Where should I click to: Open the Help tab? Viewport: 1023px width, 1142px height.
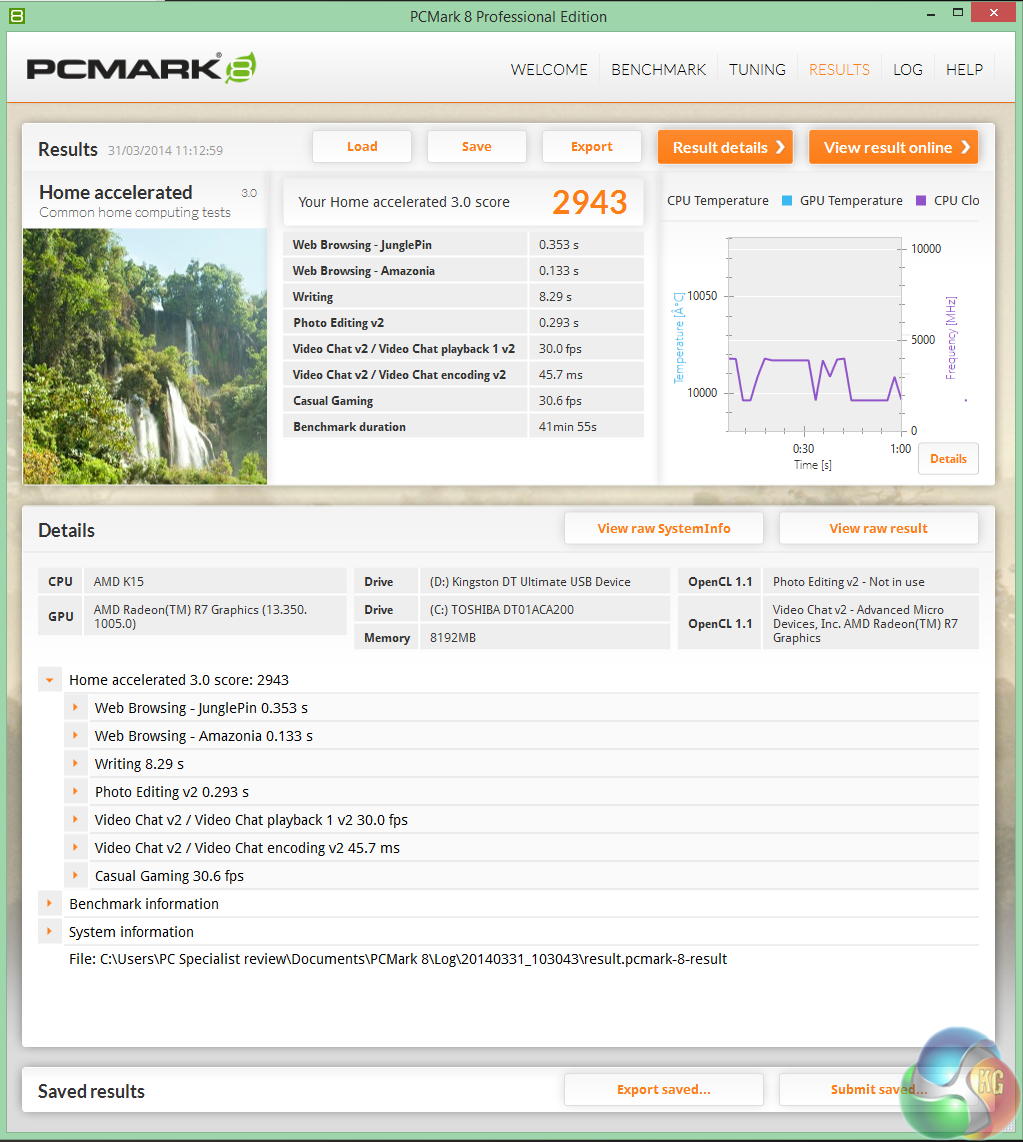pos(964,70)
